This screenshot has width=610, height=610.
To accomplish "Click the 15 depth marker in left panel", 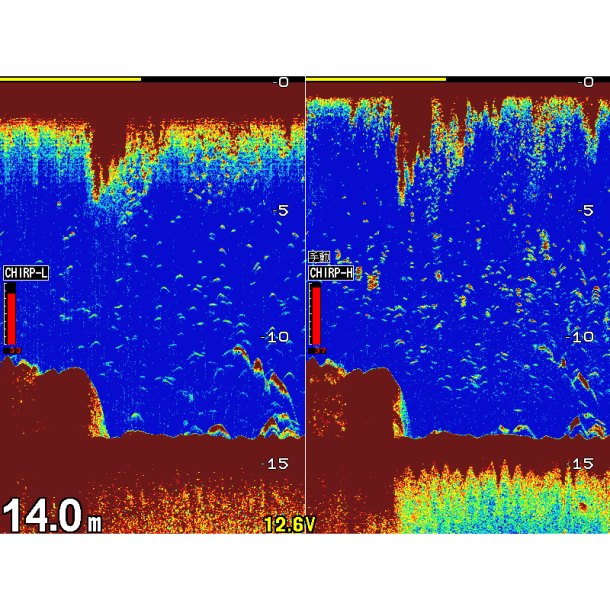I will (x=278, y=464).
